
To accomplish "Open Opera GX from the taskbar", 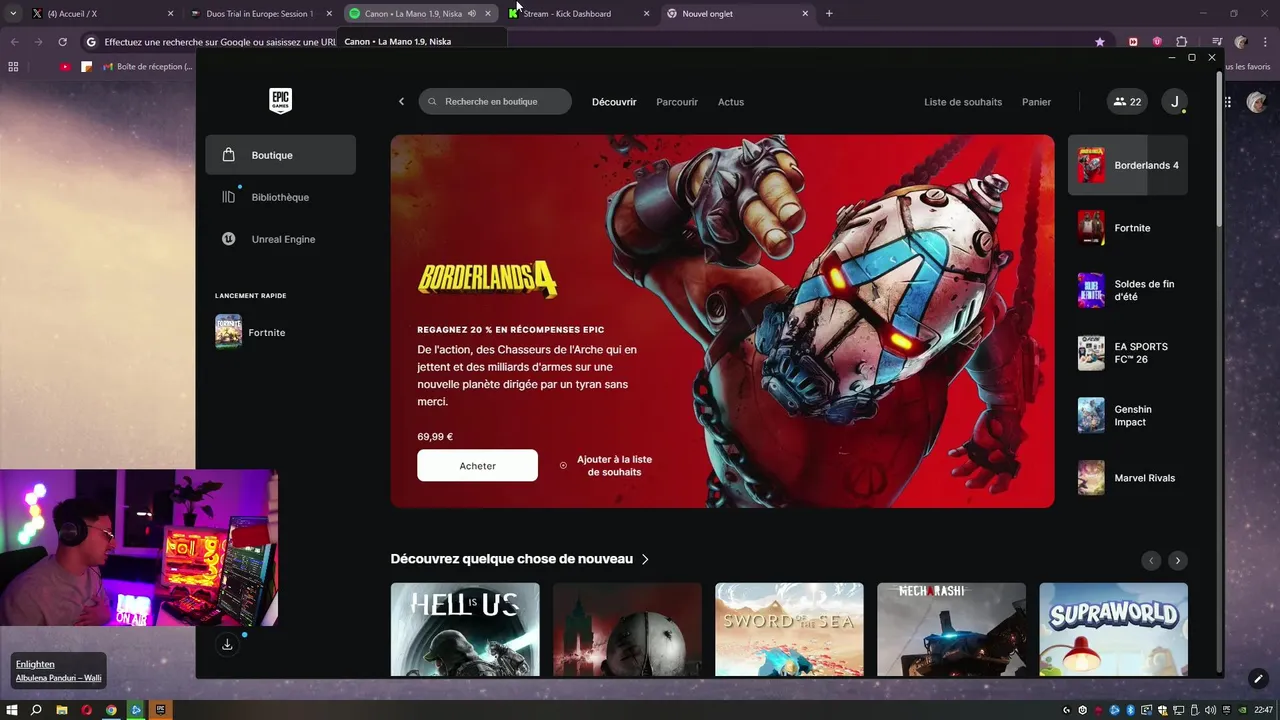I will (87, 710).
